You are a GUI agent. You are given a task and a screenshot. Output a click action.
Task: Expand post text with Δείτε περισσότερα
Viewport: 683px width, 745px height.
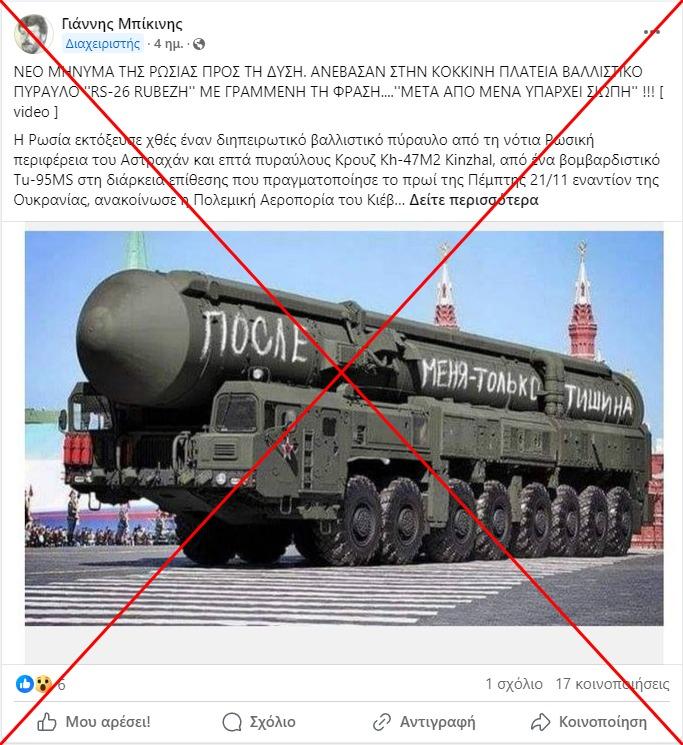[x=474, y=200]
